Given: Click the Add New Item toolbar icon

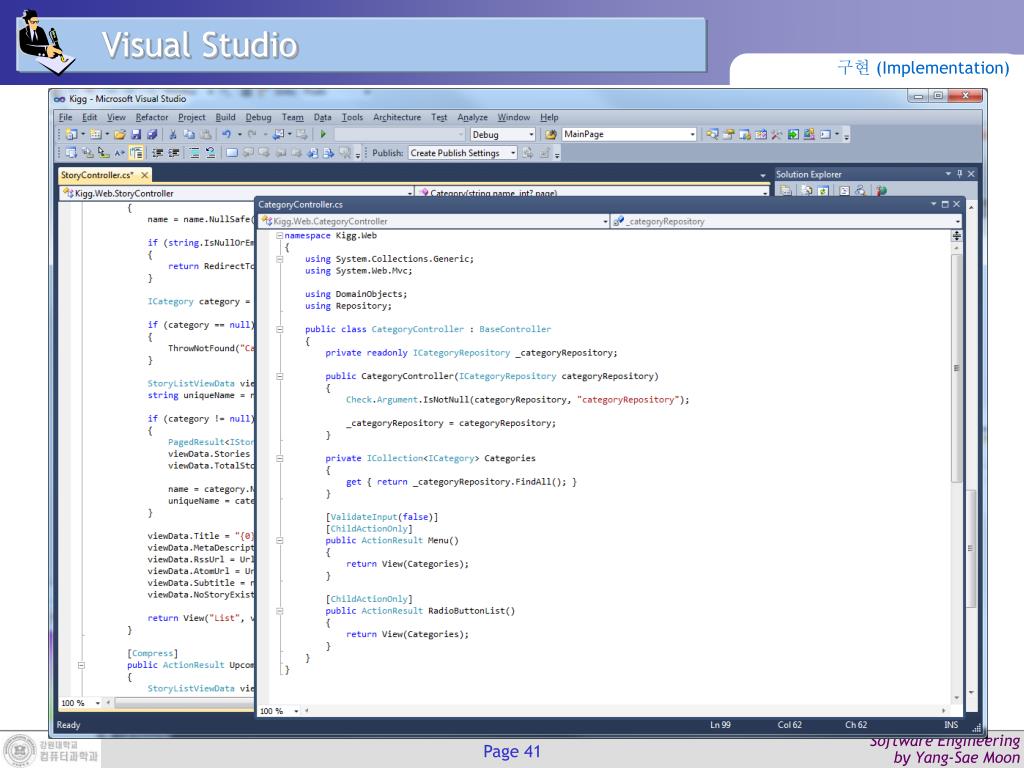Looking at the screenshot, I should pos(95,134).
